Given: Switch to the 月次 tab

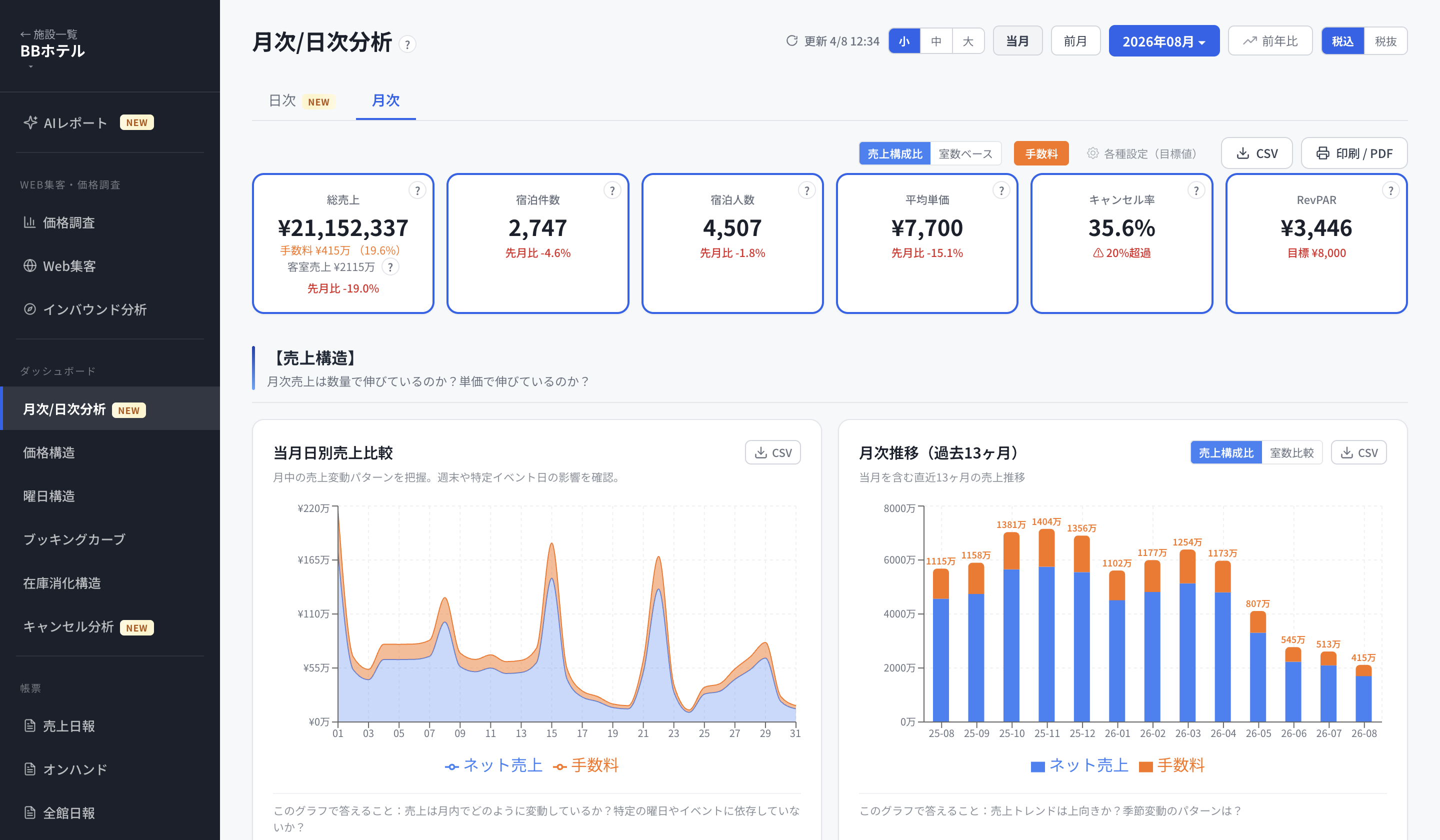Looking at the screenshot, I should [385, 100].
